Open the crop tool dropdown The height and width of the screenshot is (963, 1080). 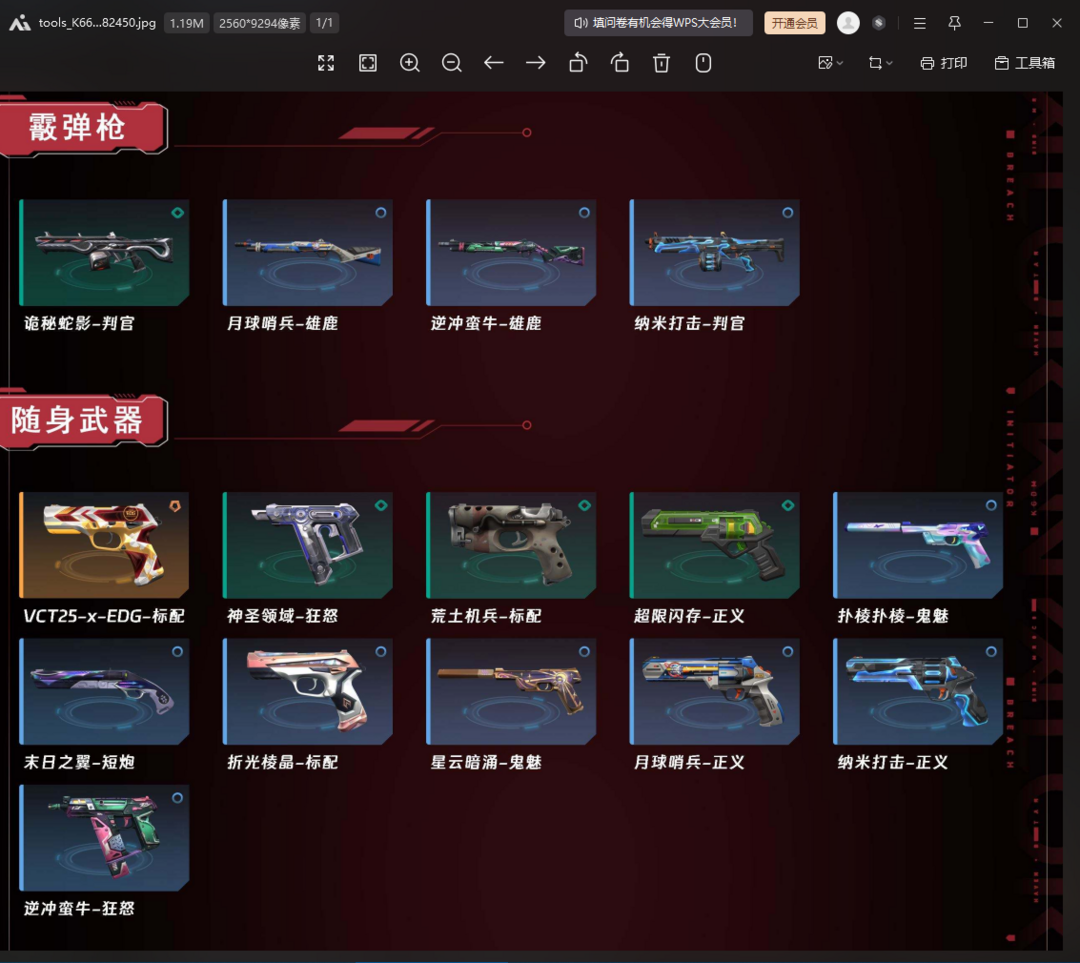880,63
